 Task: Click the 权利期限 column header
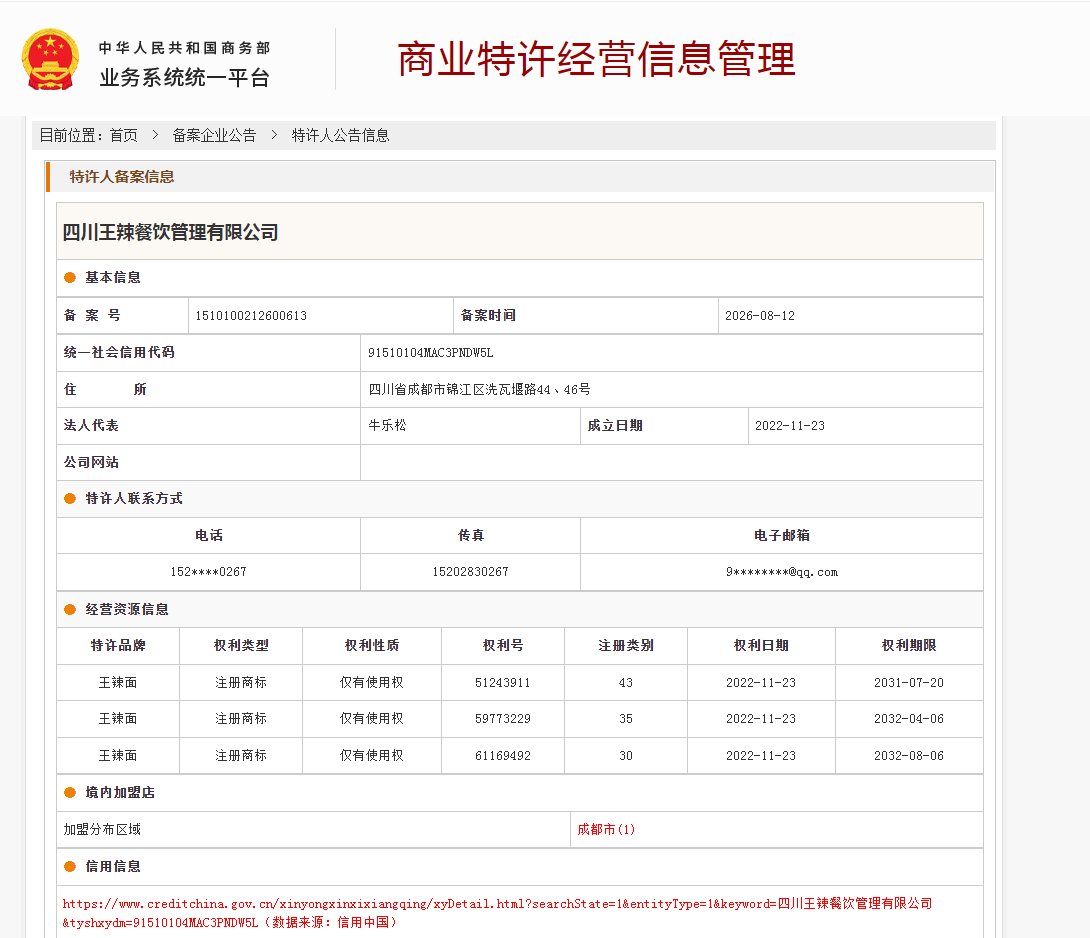coord(909,646)
